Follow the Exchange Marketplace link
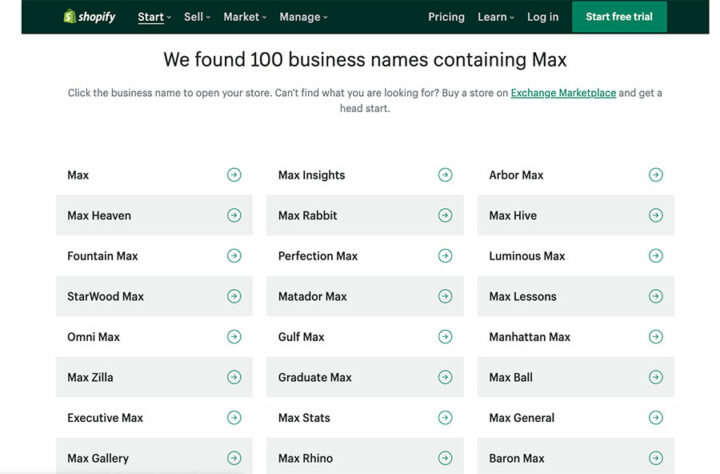 [563, 93]
